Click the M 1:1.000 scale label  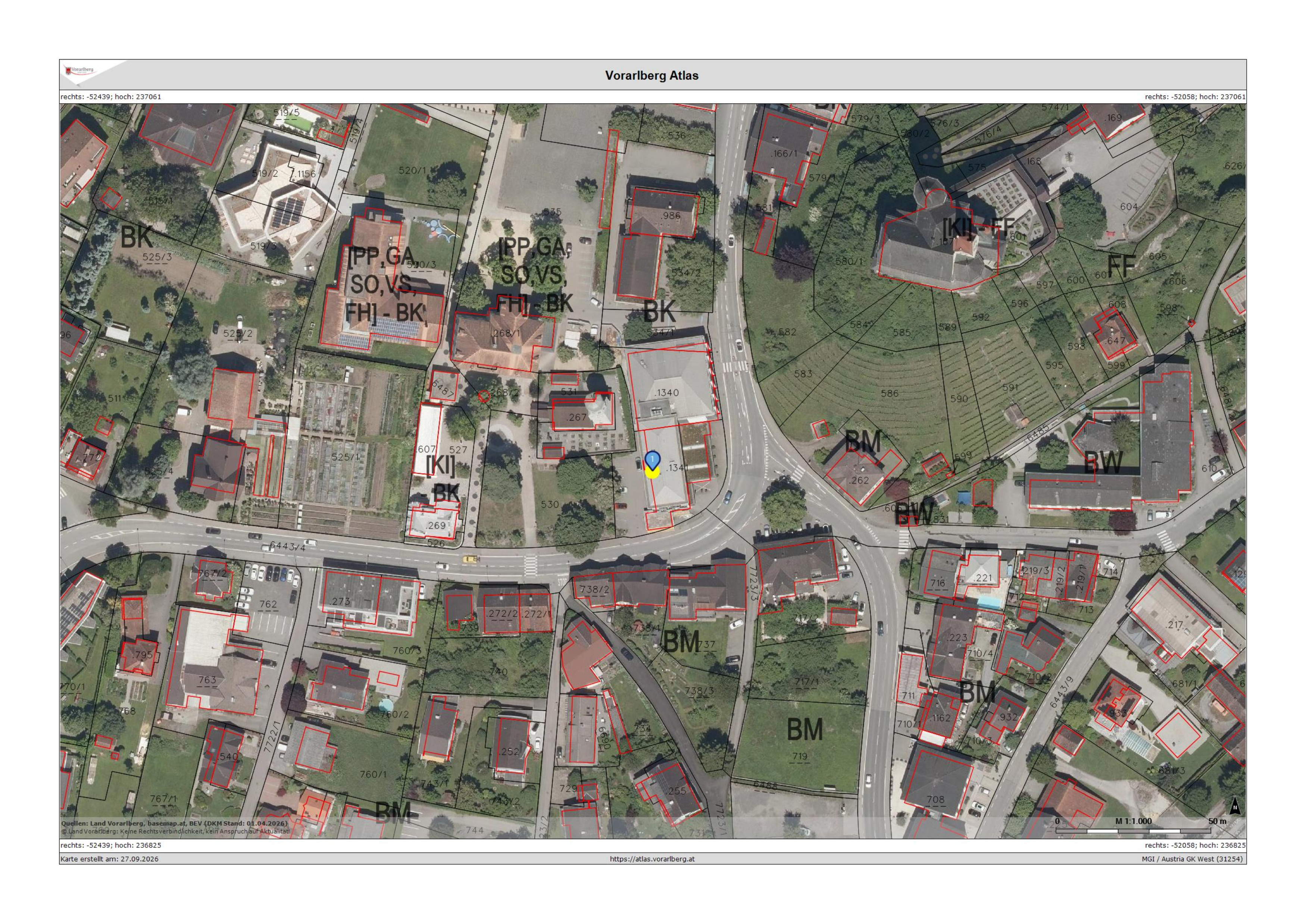pyautogui.click(x=1133, y=821)
